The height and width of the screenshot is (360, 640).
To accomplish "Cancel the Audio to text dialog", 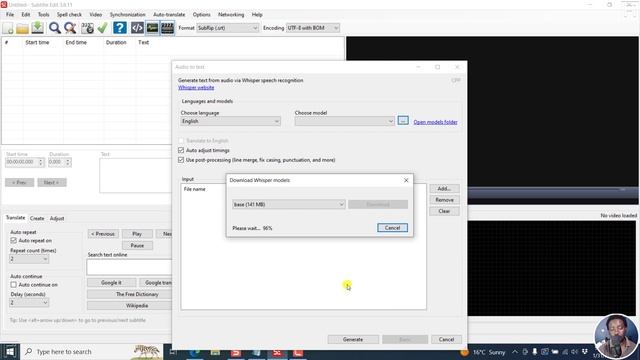I will [x=446, y=339].
